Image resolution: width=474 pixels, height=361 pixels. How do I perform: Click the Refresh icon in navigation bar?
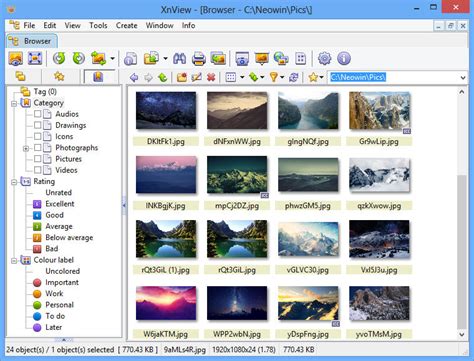point(293,78)
